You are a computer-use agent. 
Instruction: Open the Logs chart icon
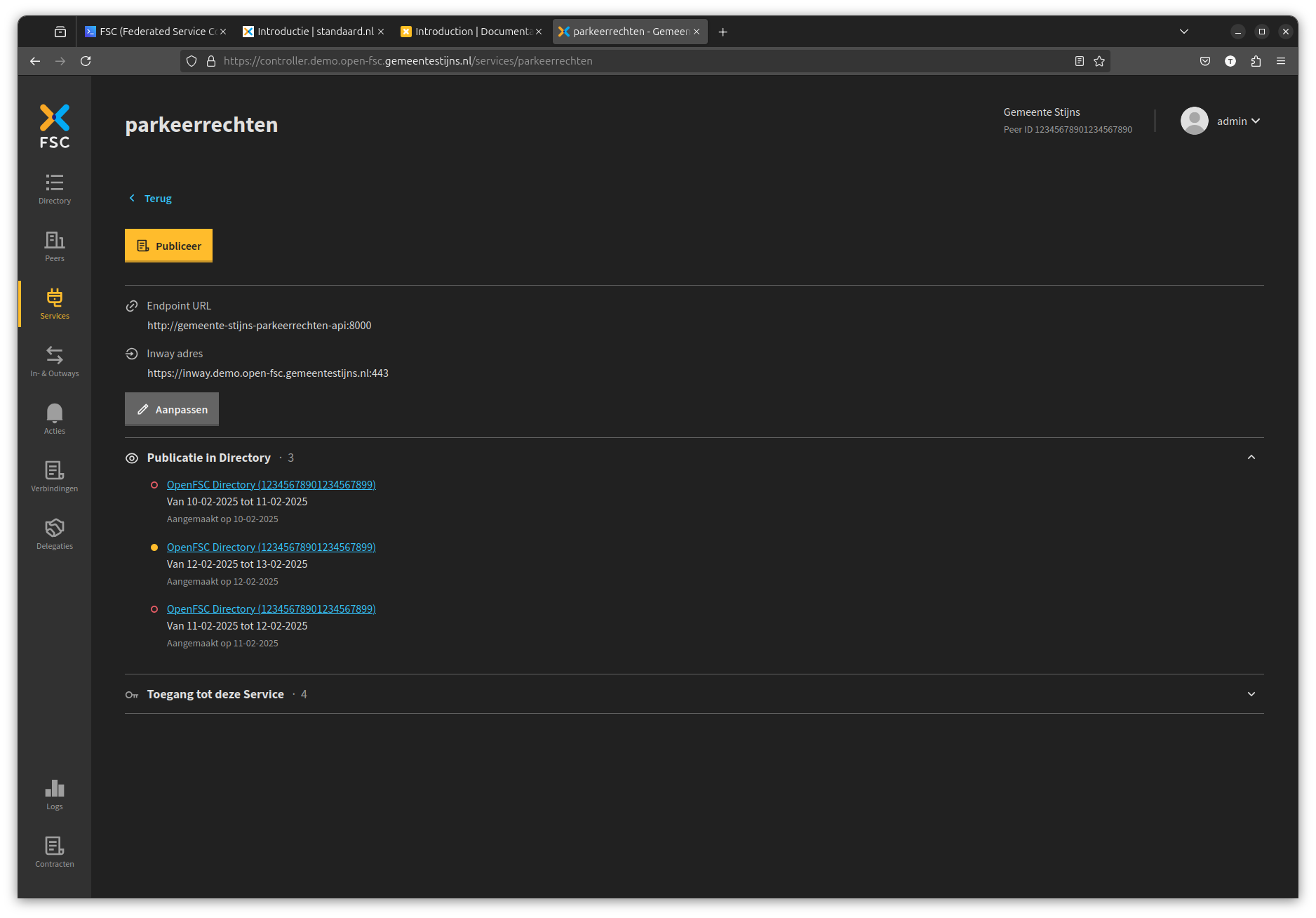click(54, 794)
